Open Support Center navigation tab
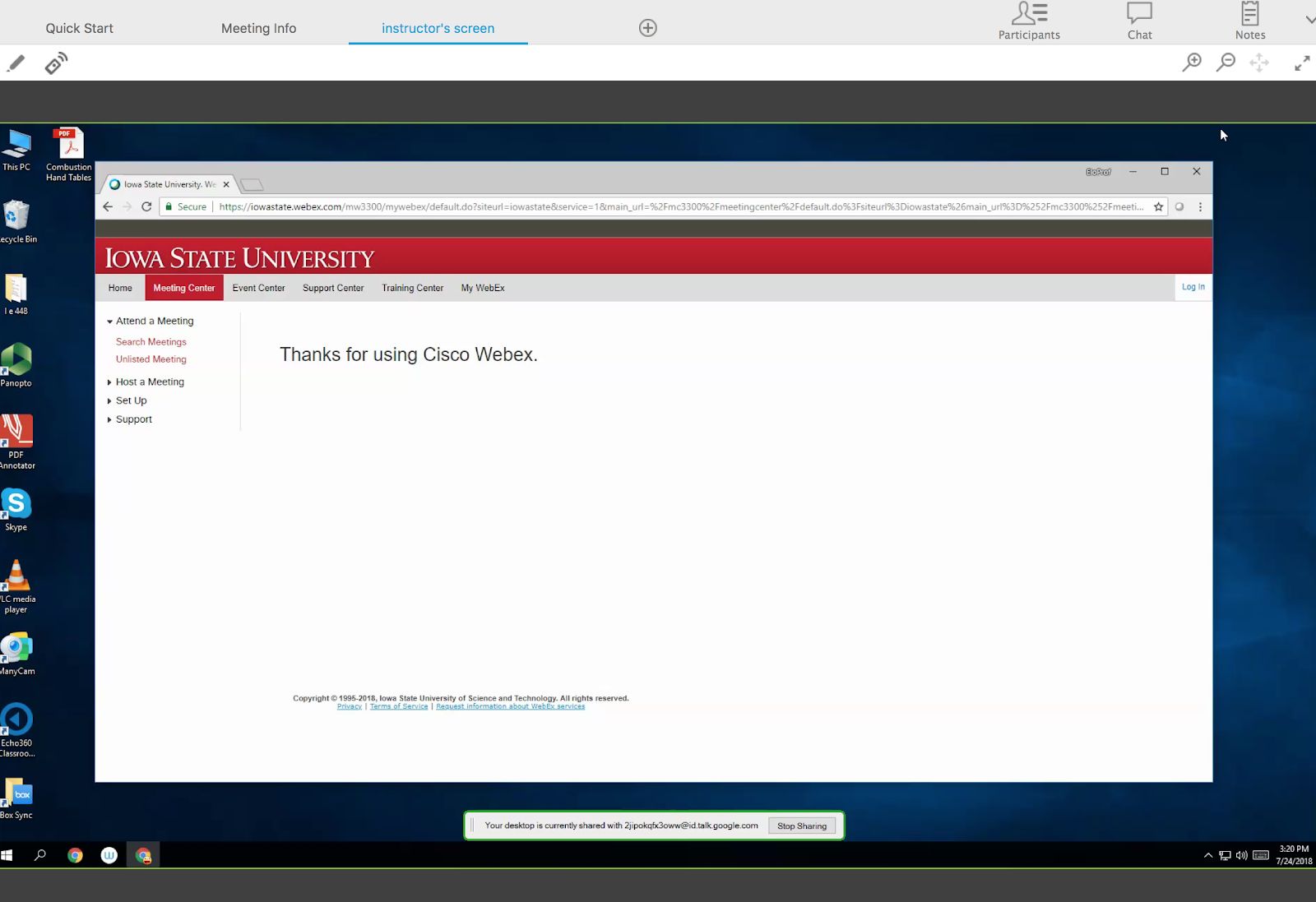 [x=333, y=288]
